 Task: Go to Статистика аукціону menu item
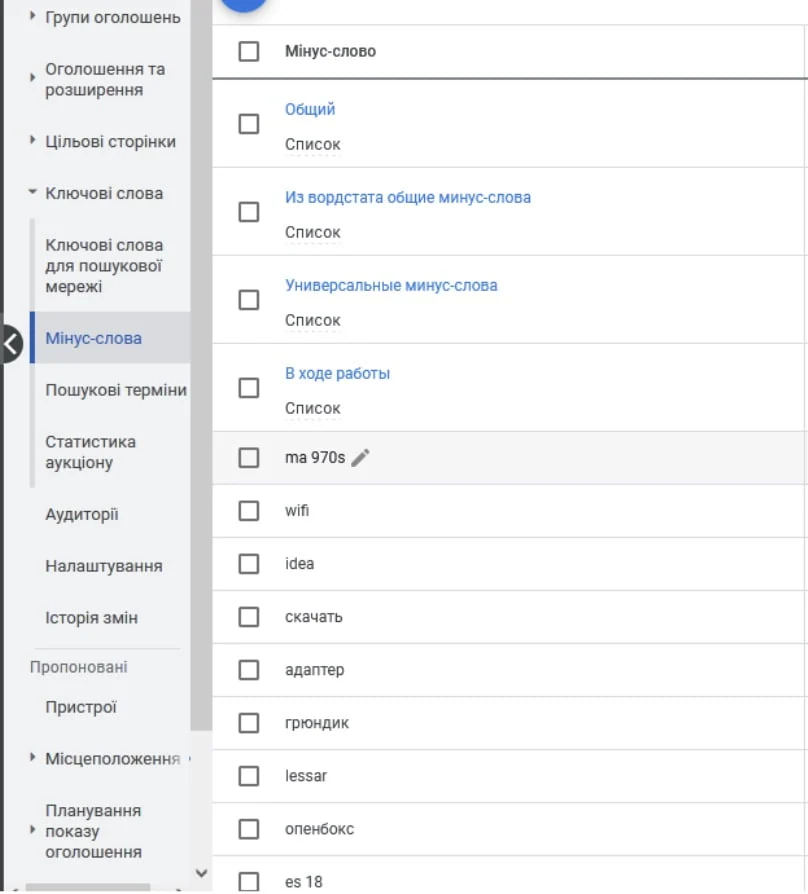(91, 452)
